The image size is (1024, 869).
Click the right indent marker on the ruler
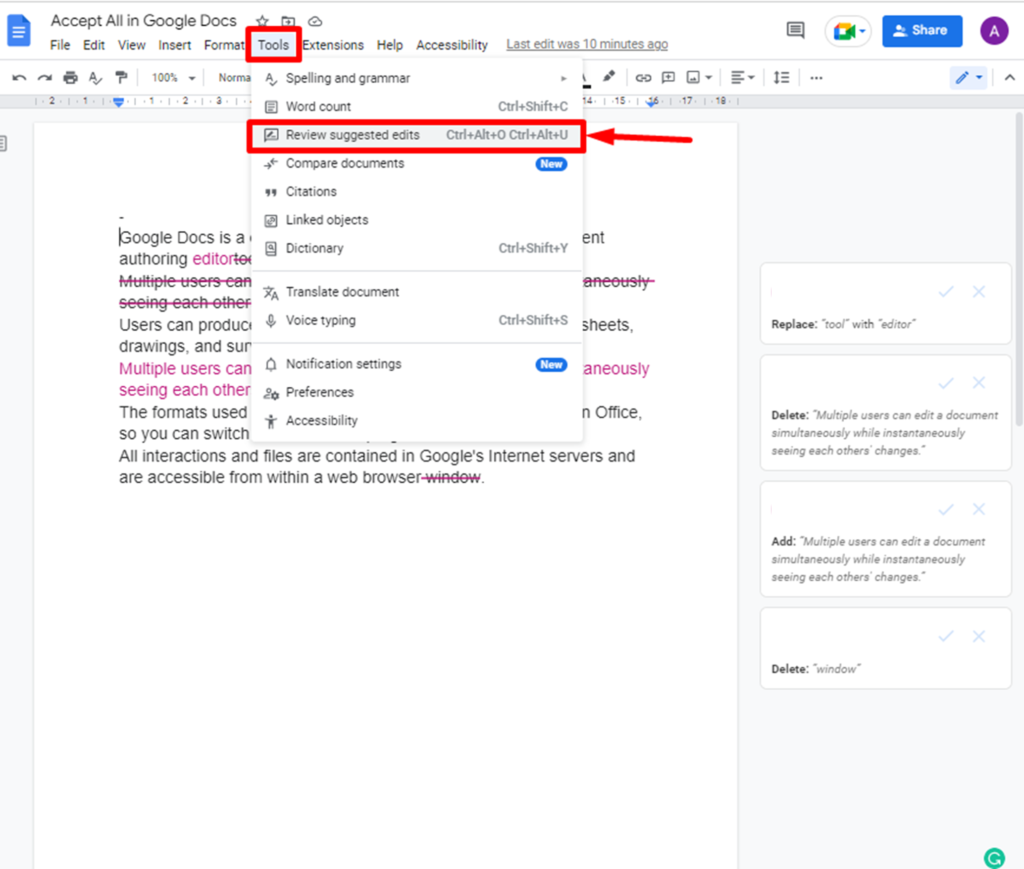(652, 102)
